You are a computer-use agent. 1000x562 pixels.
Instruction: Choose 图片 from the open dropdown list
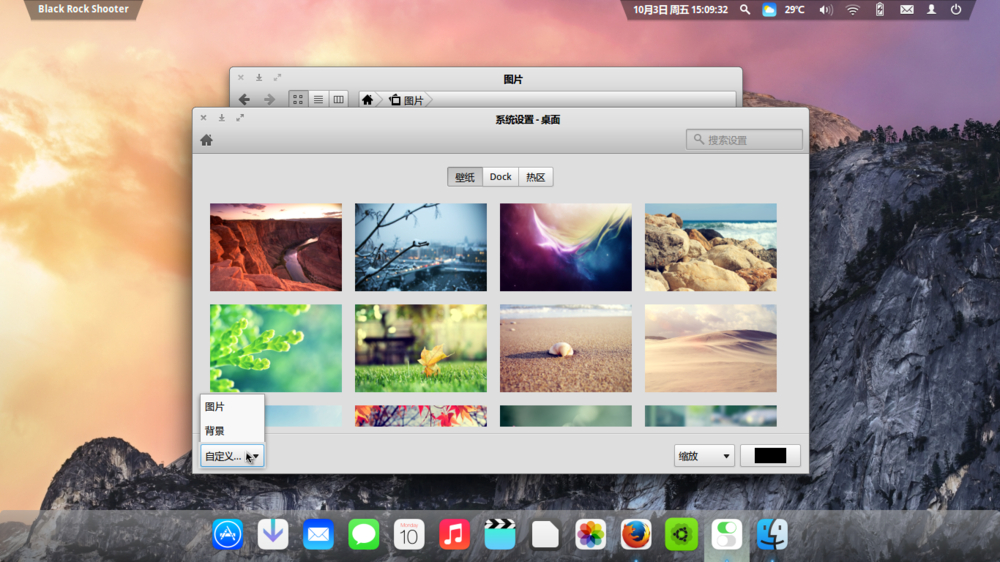(215, 407)
